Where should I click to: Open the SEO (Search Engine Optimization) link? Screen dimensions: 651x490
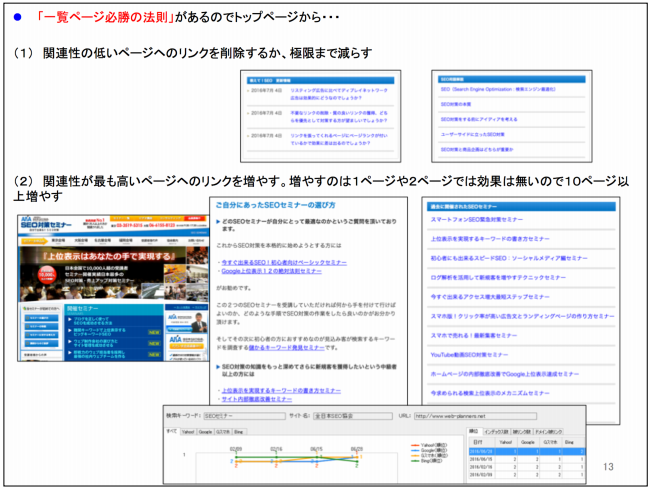pyautogui.click(x=498, y=89)
